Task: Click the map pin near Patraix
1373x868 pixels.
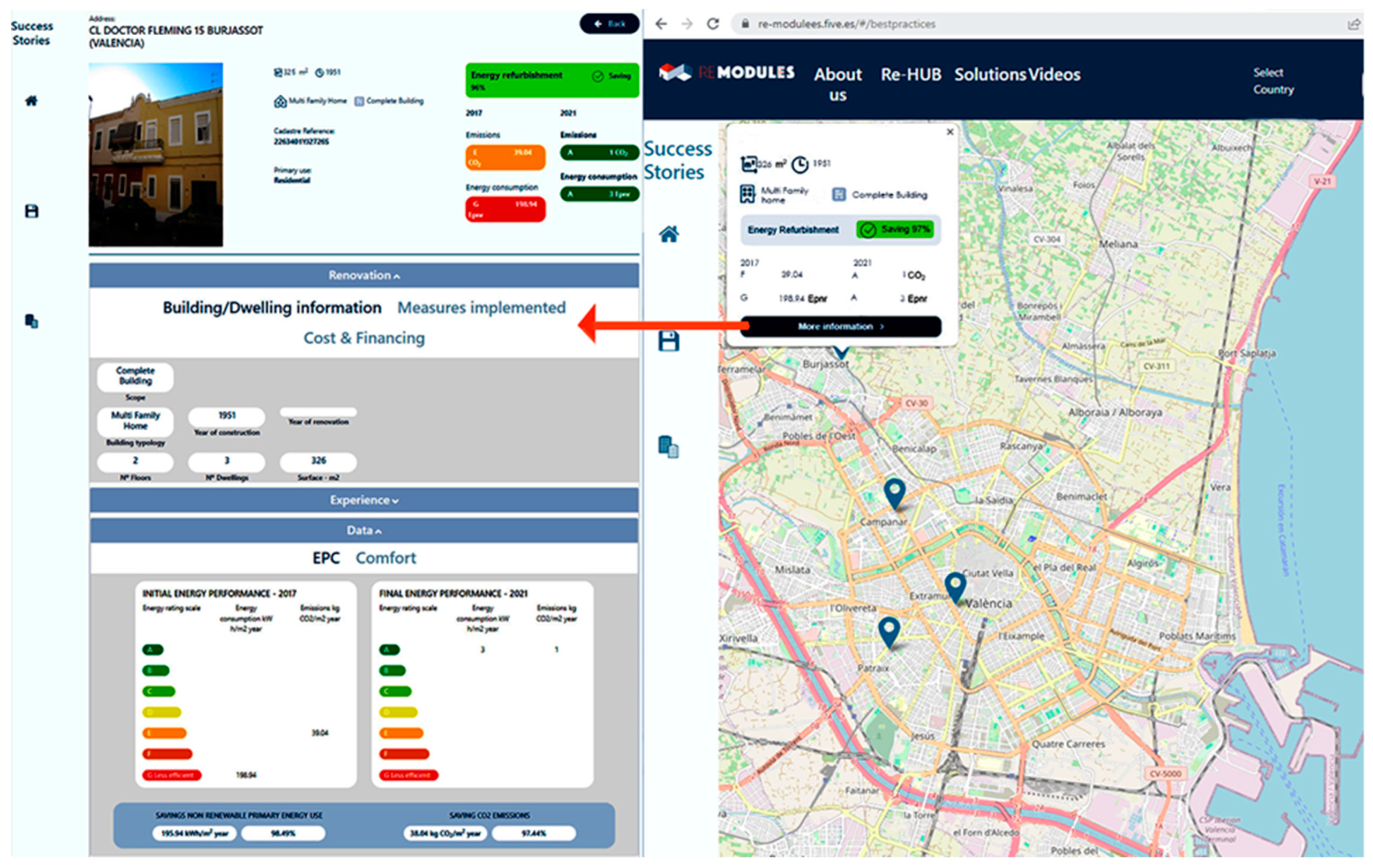Action: coord(889,631)
